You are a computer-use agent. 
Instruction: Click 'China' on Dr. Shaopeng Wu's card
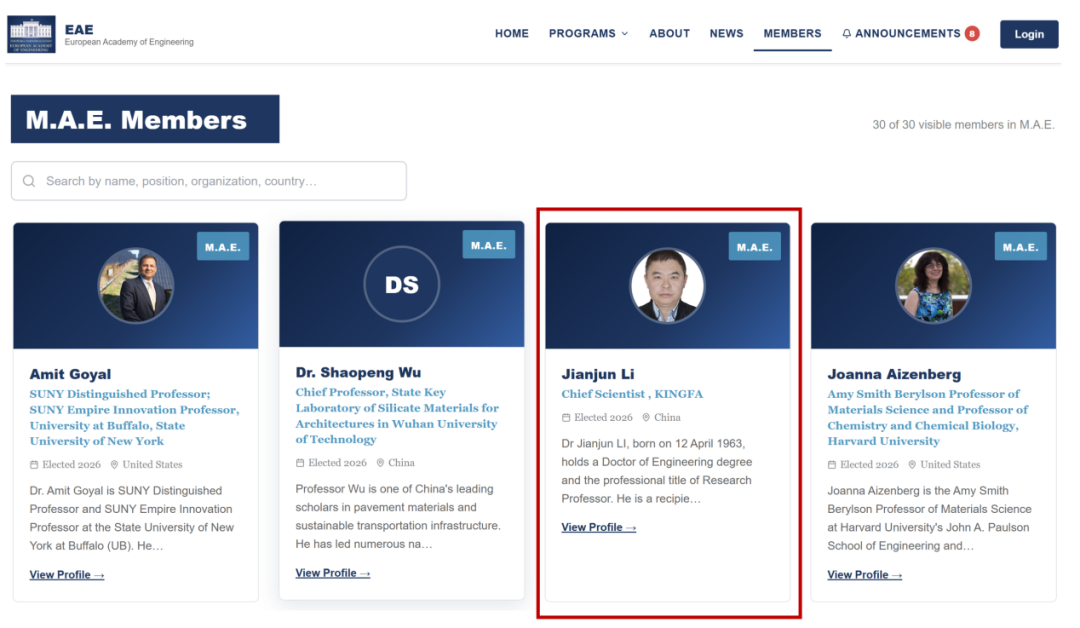tap(402, 463)
